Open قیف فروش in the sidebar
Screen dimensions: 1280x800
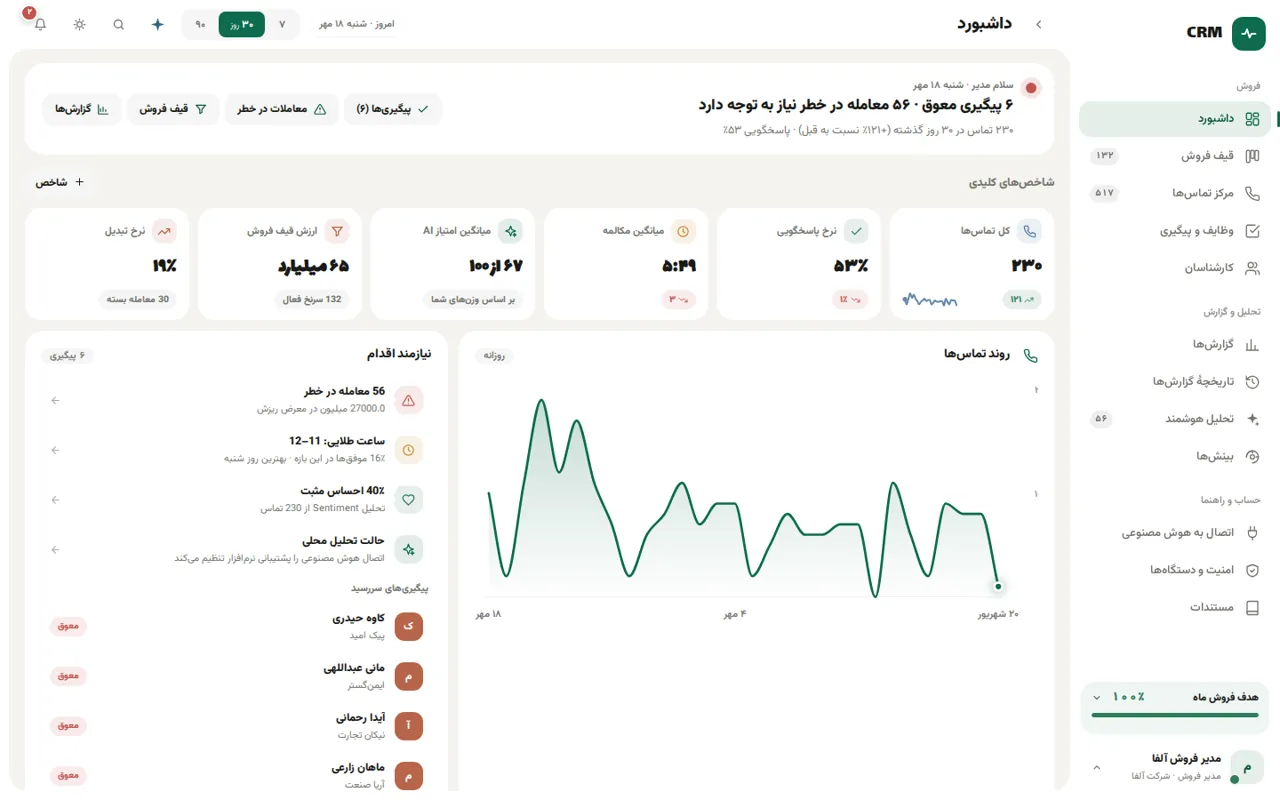[1175, 156]
